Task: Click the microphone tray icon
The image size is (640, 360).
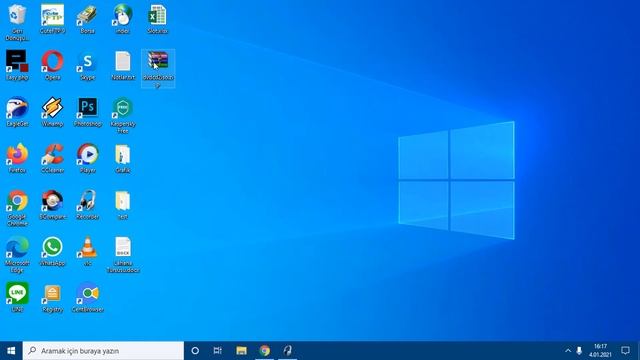Action: point(579,351)
